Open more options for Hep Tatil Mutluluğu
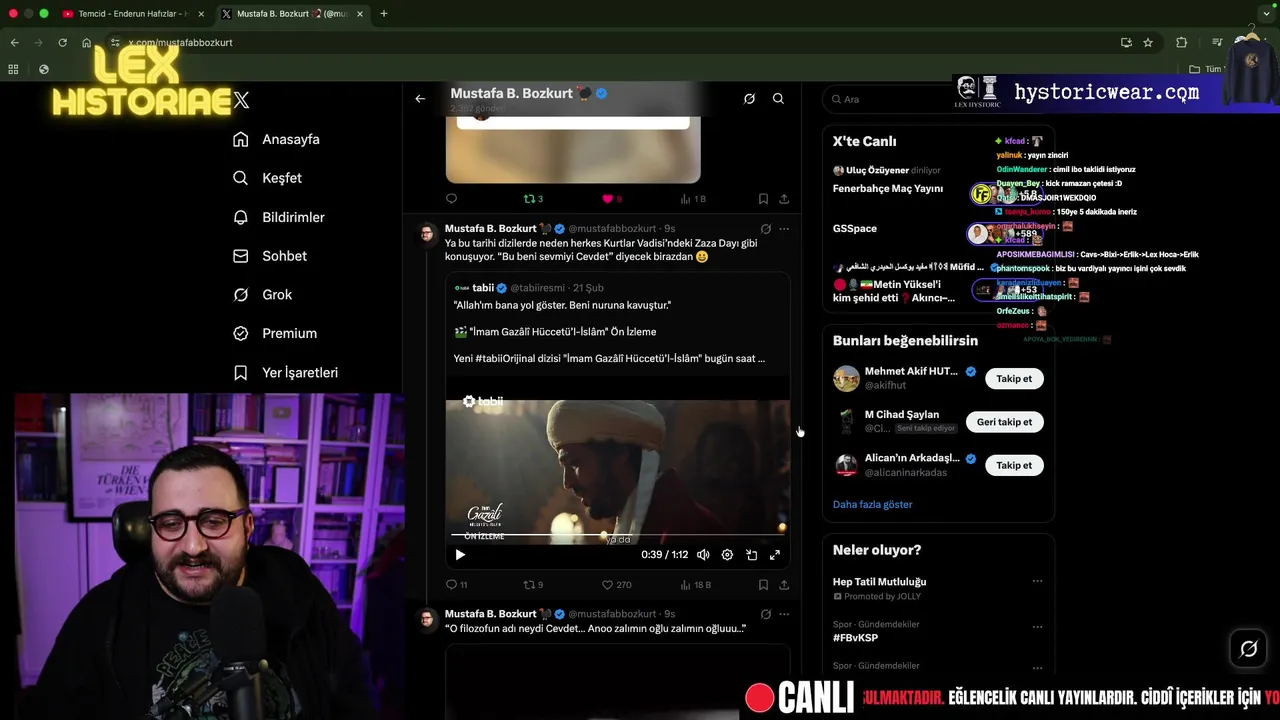This screenshot has height=720, width=1280. coord(1037,581)
